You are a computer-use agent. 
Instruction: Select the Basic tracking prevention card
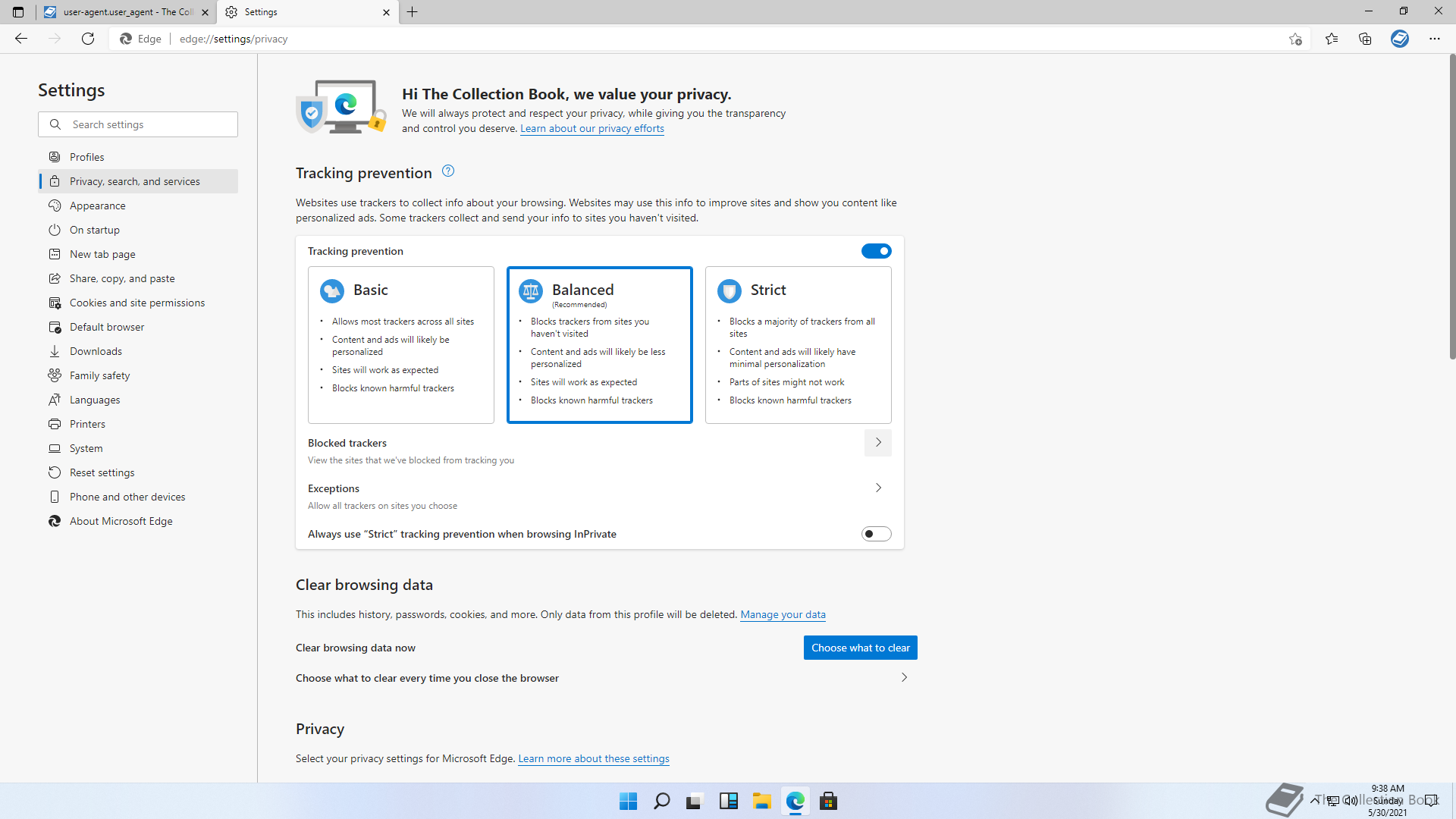401,345
